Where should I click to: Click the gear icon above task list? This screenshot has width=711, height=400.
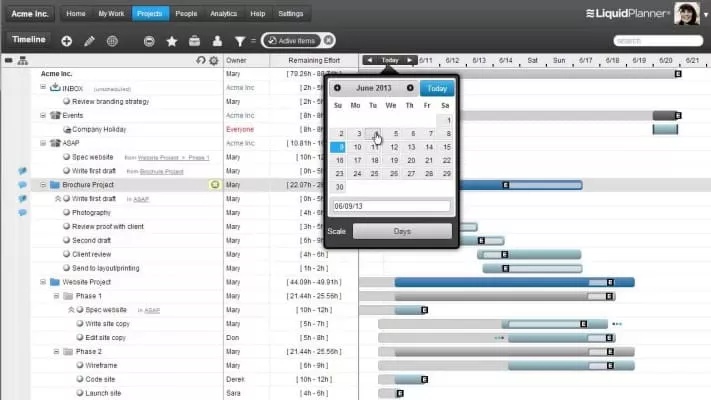[213, 61]
